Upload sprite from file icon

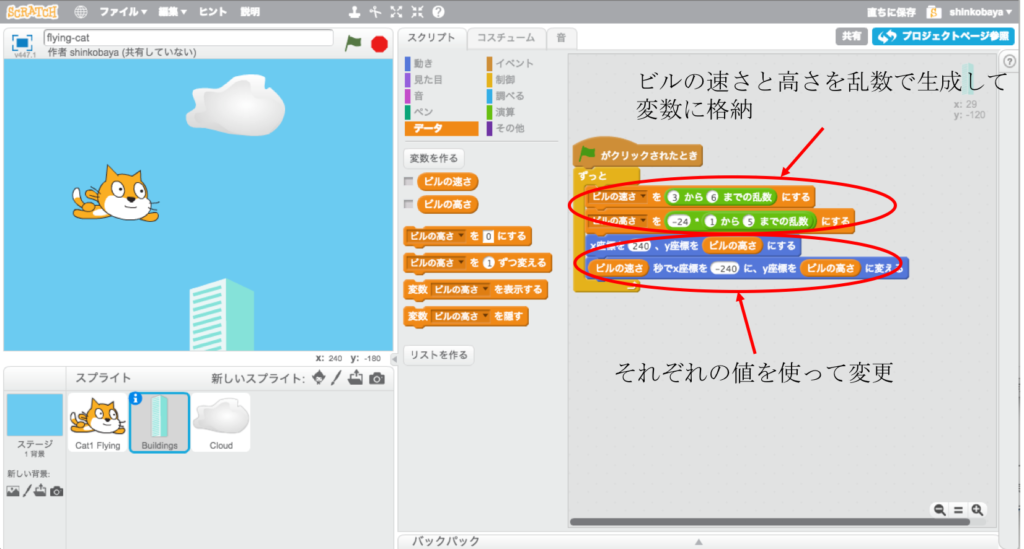(355, 378)
